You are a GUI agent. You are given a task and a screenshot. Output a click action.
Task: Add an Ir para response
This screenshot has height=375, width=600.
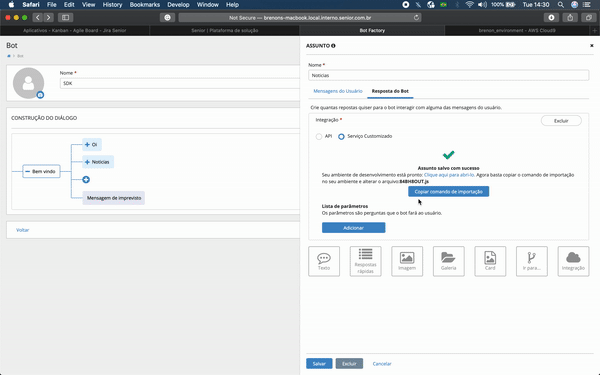[x=532, y=261]
